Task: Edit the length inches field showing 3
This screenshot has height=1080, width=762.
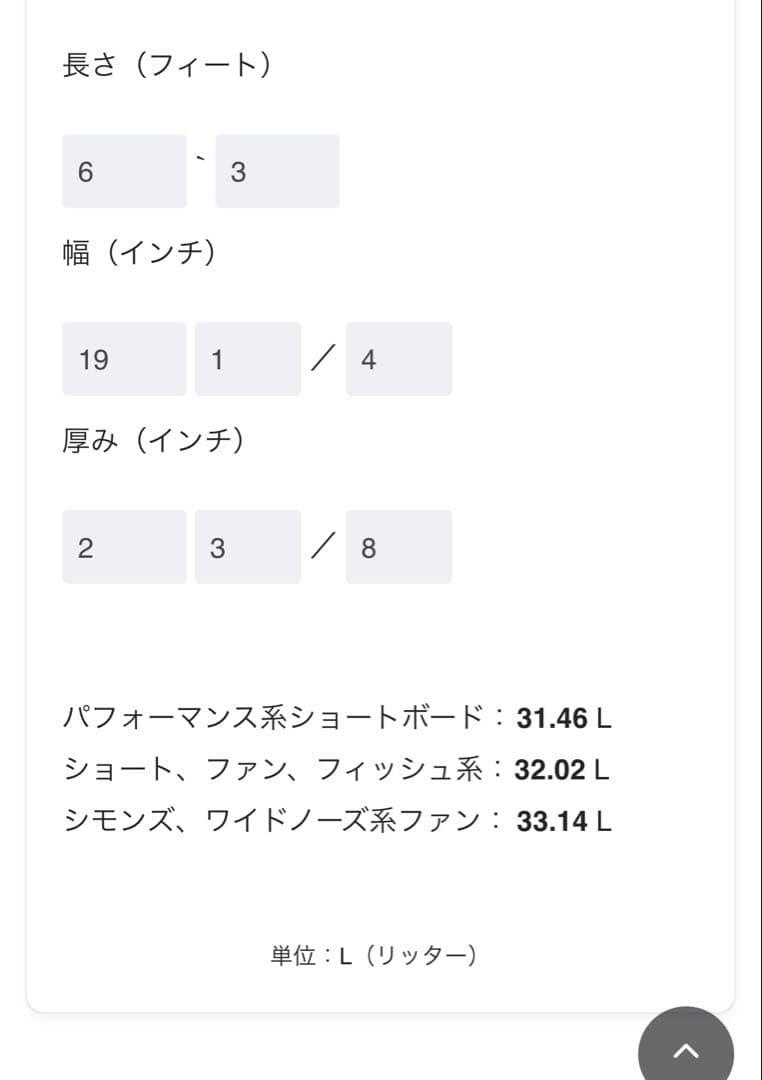Action: click(277, 171)
